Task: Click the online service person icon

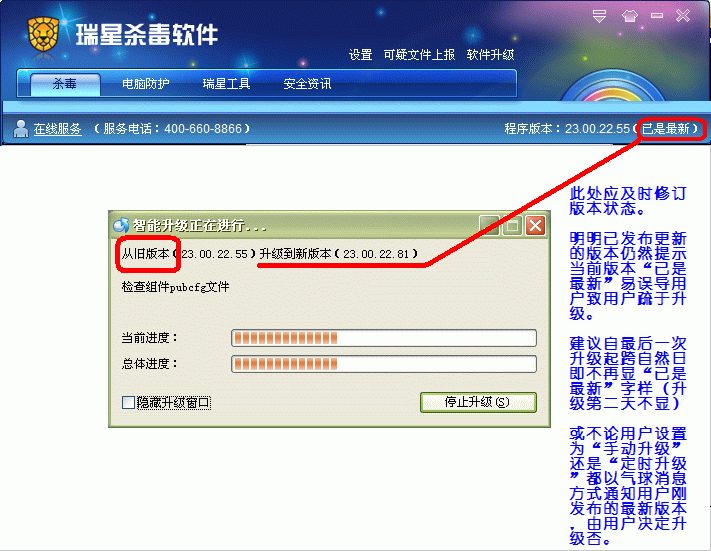Action: 20,129
